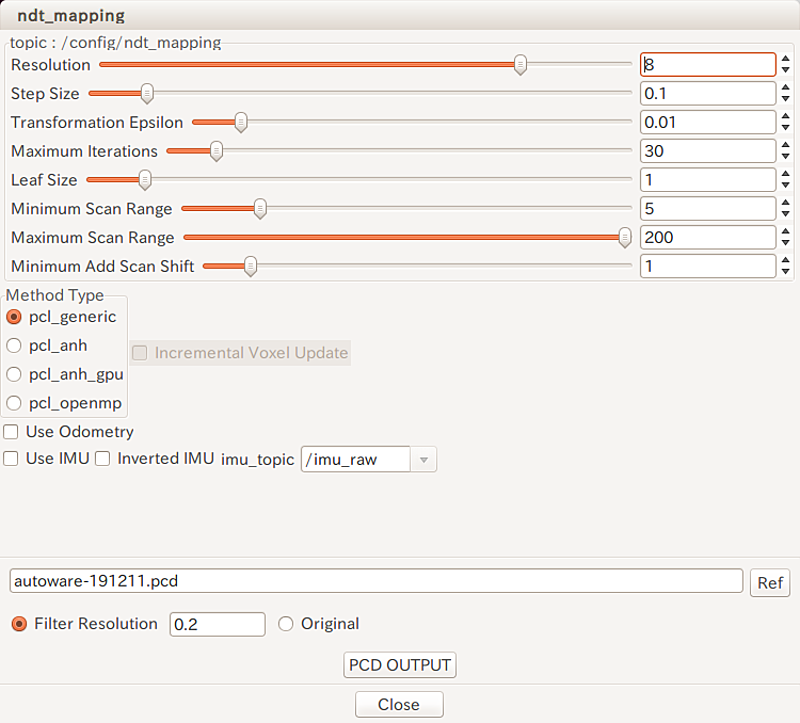Viewport: 800px width, 723px height.
Task: Click the Maximum Scan Range value field
Action: tap(708, 237)
